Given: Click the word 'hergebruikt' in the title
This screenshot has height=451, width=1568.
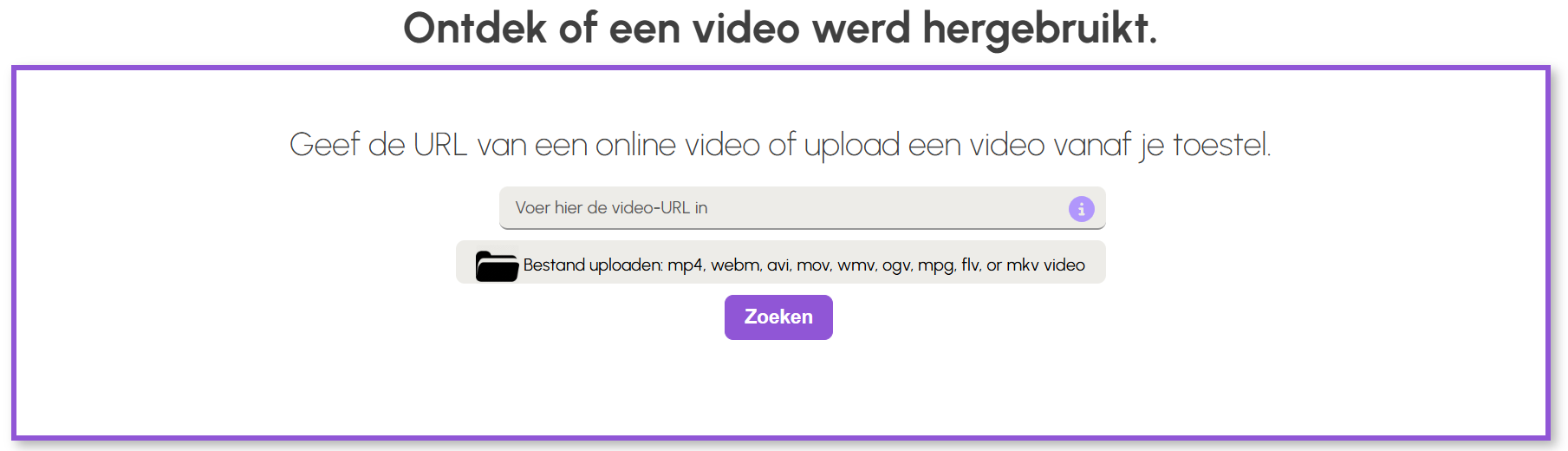Looking at the screenshot, I should point(1035,29).
